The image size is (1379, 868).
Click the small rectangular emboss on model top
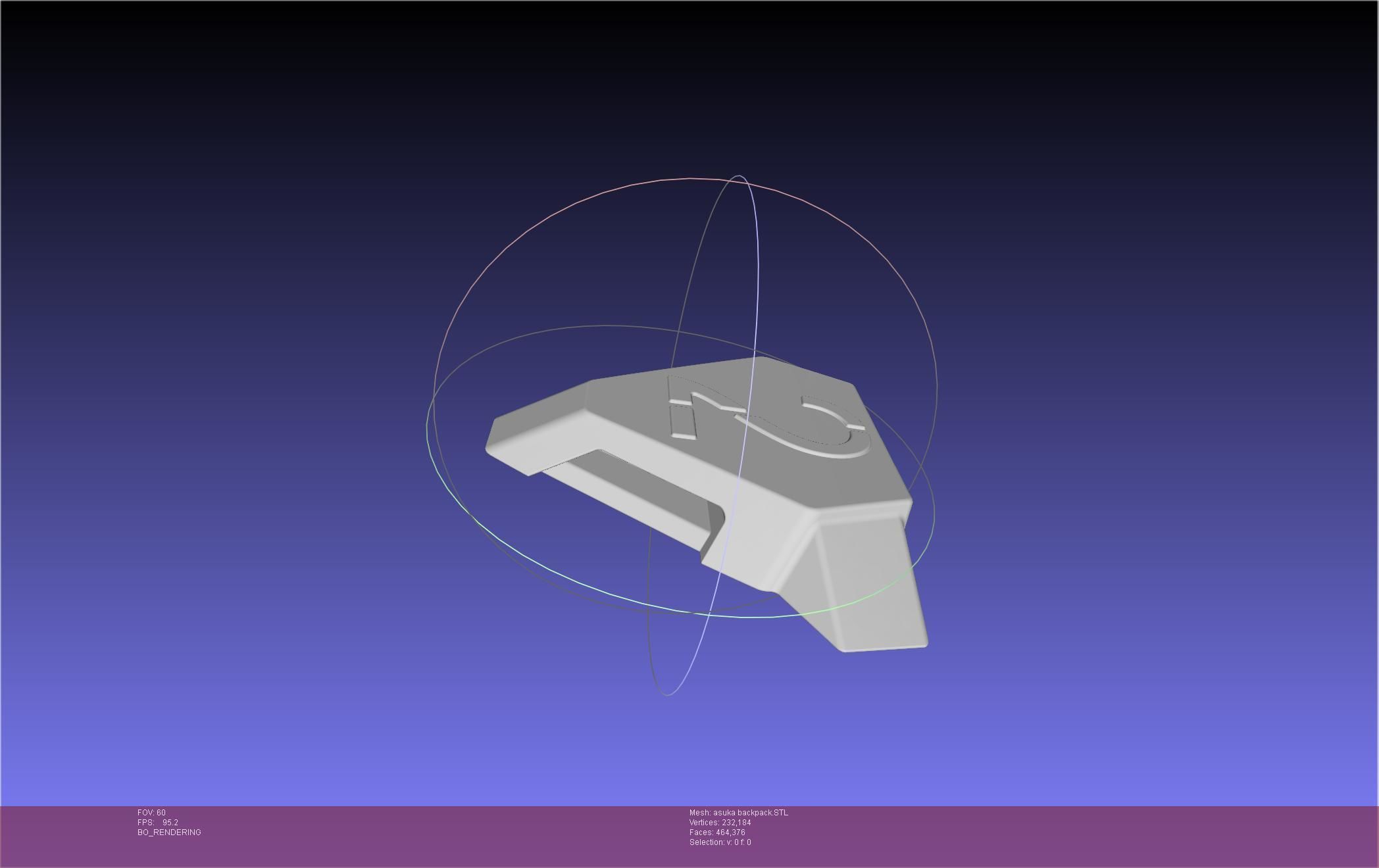[x=682, y=422]
